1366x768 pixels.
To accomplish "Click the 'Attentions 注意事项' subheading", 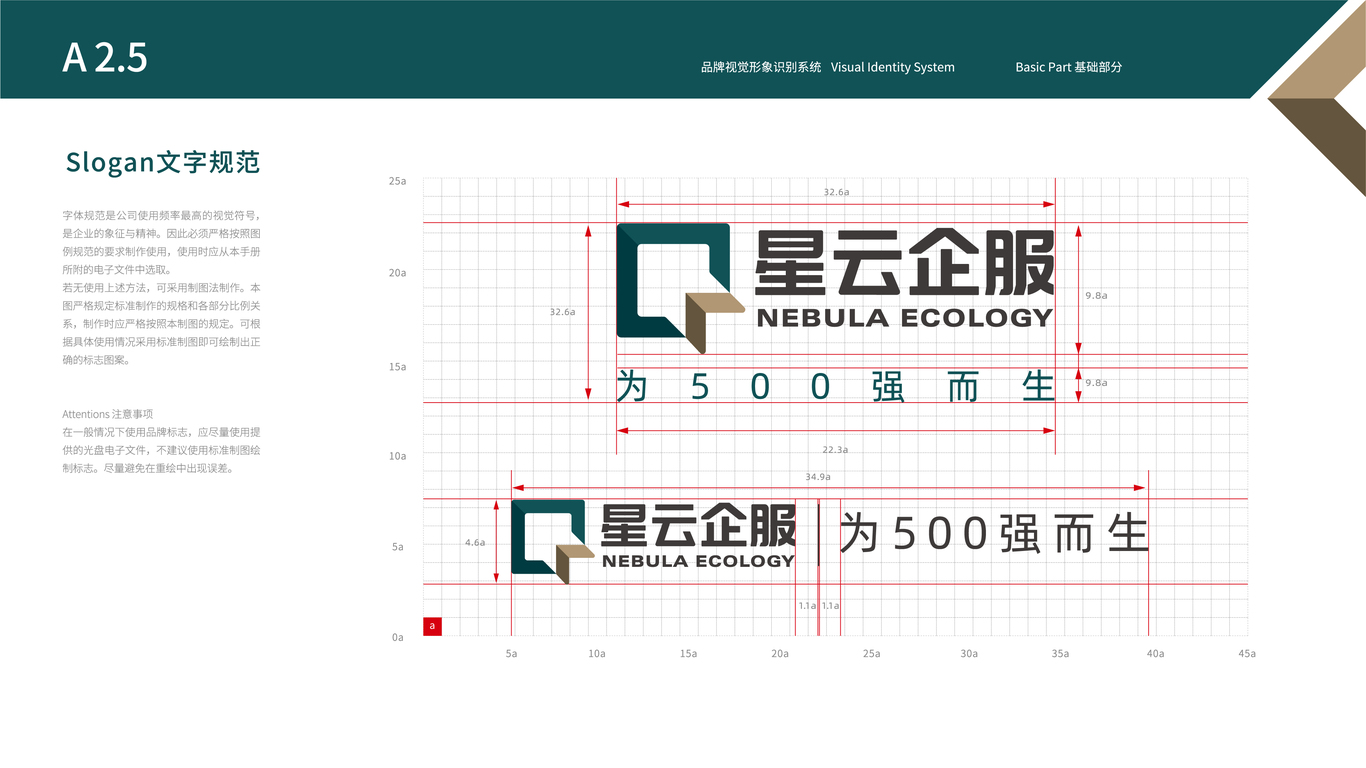I will pyautogui.click(x=107, y=414).
